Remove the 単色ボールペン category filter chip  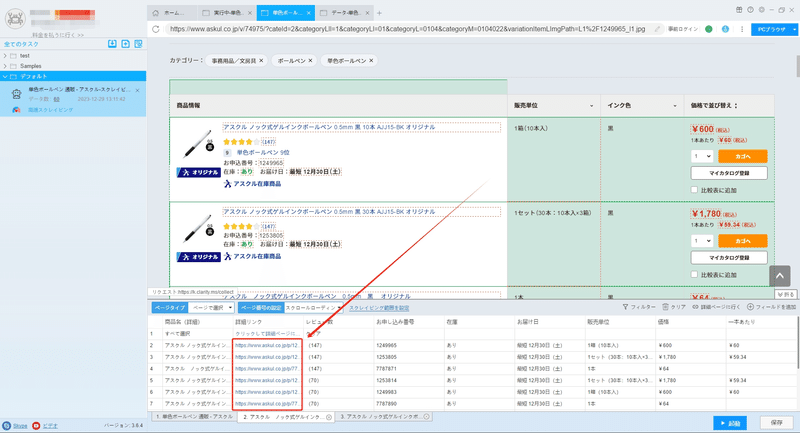click(x=371, y=61)
